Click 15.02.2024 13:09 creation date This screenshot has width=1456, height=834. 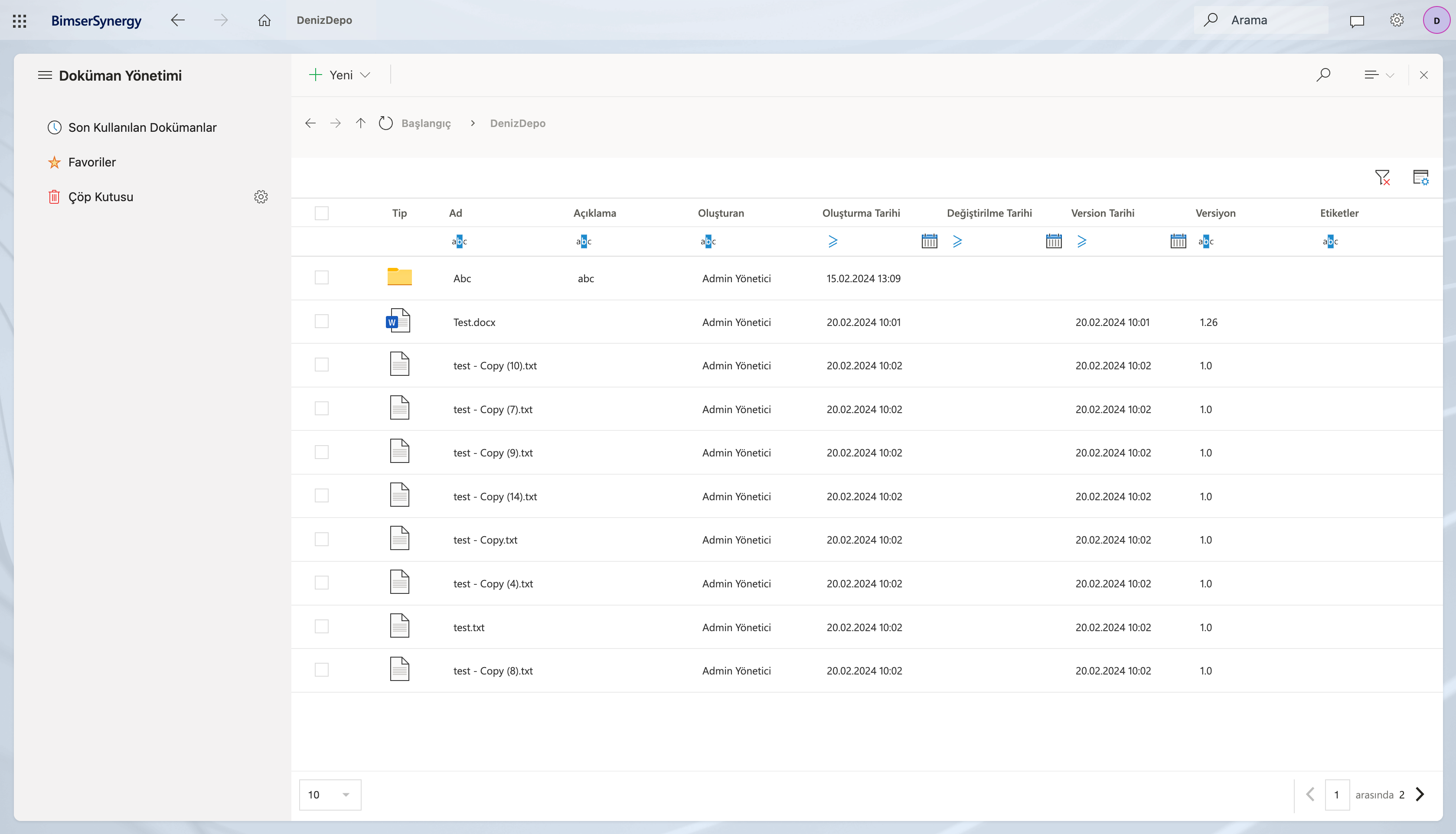pyautogui.click(x=863, y=278)
